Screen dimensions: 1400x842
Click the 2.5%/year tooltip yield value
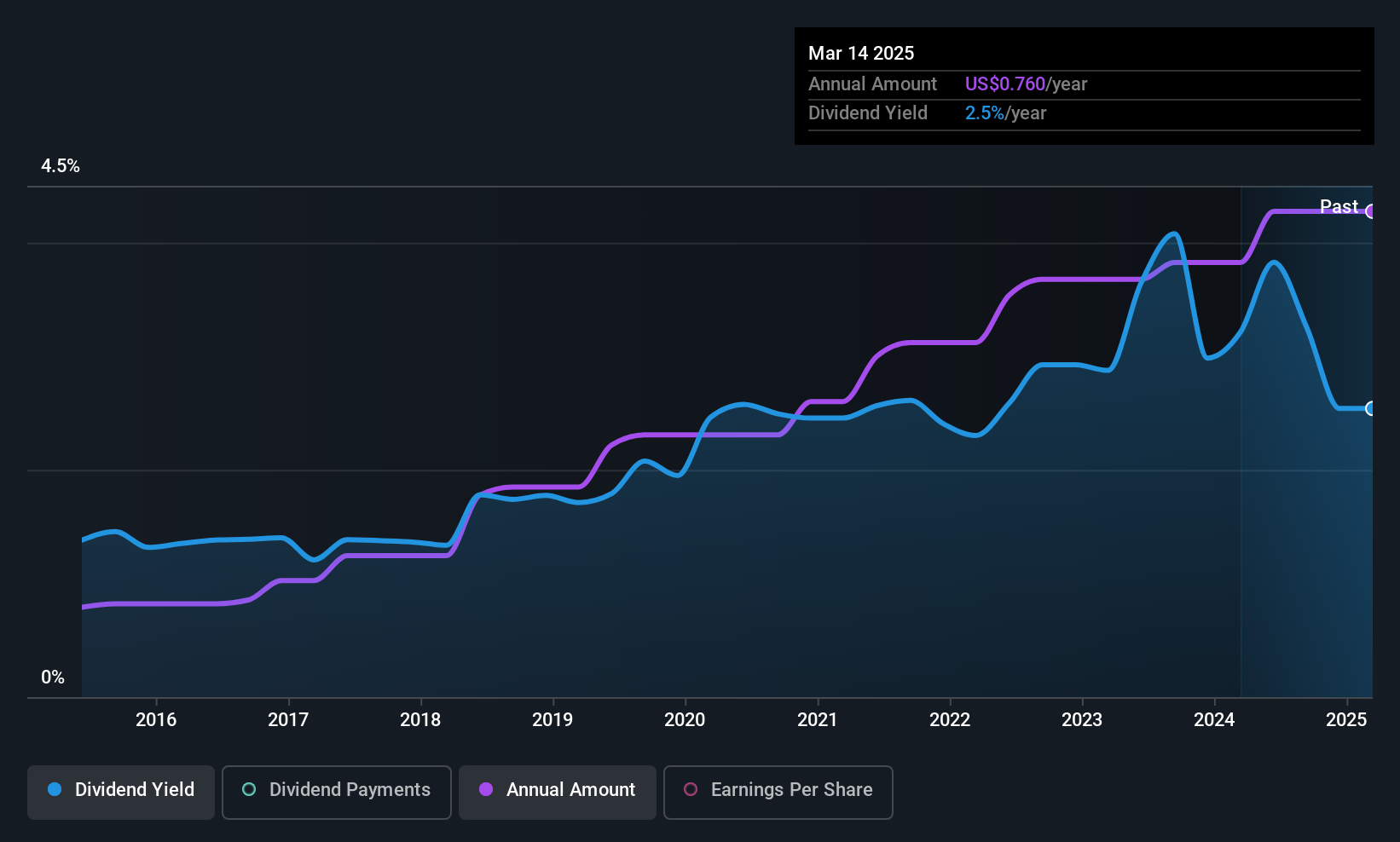(1005, 112)
